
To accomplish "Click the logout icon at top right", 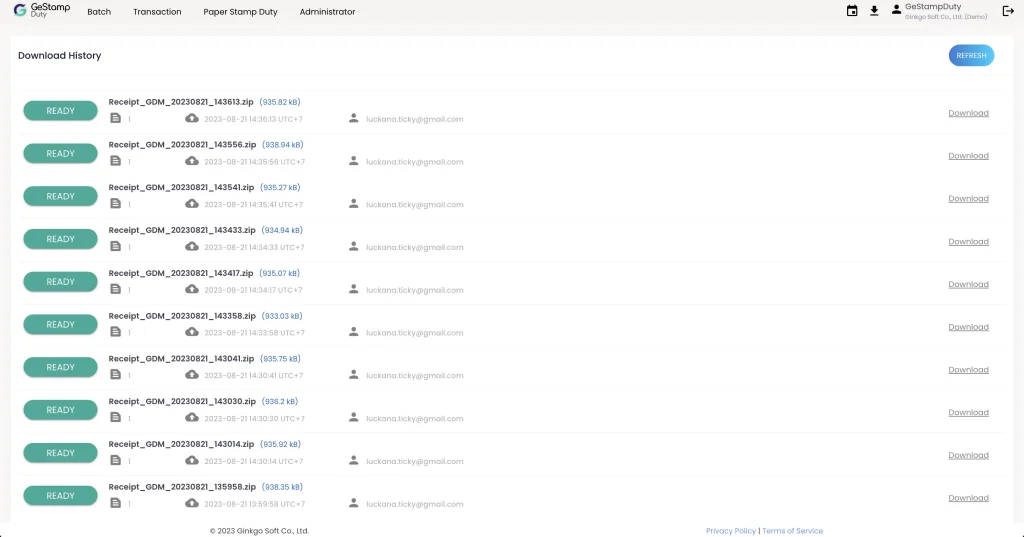I will (1007, 11).
